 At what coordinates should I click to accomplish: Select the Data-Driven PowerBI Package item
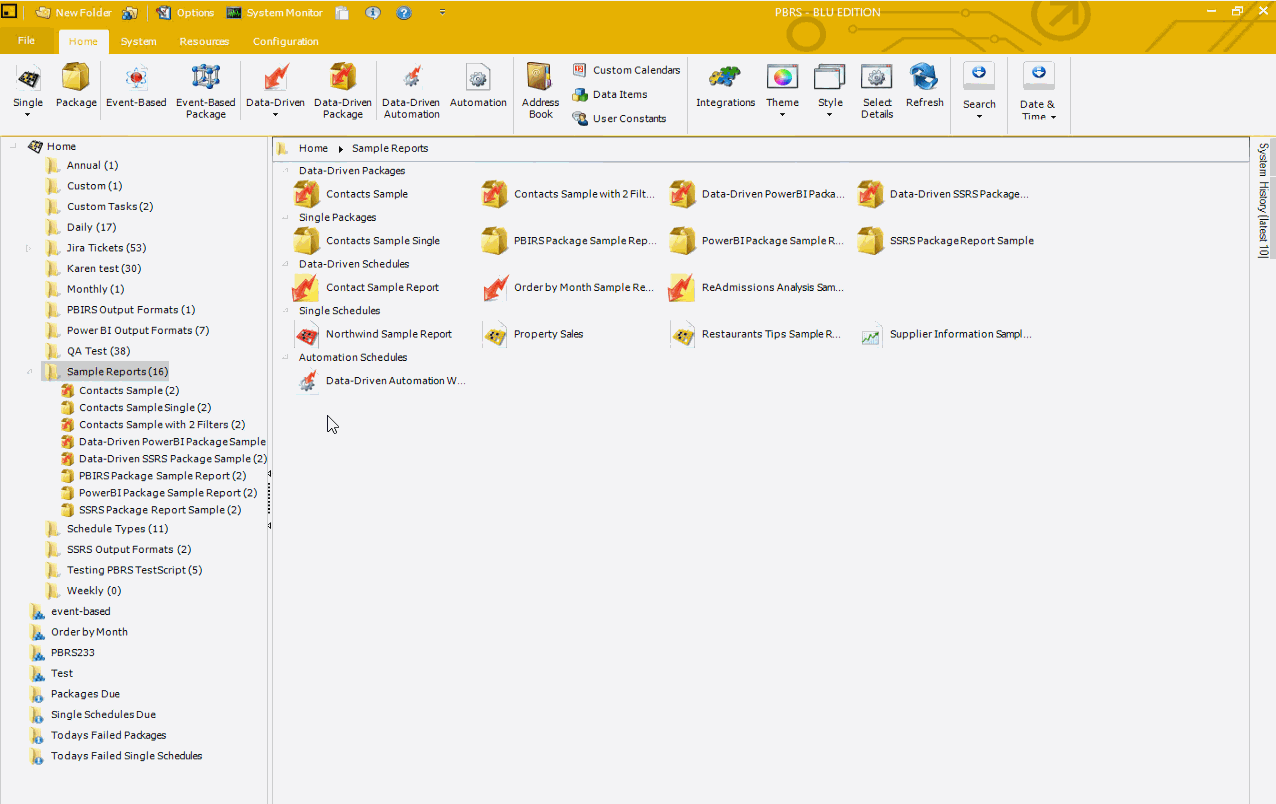point(757,194)
